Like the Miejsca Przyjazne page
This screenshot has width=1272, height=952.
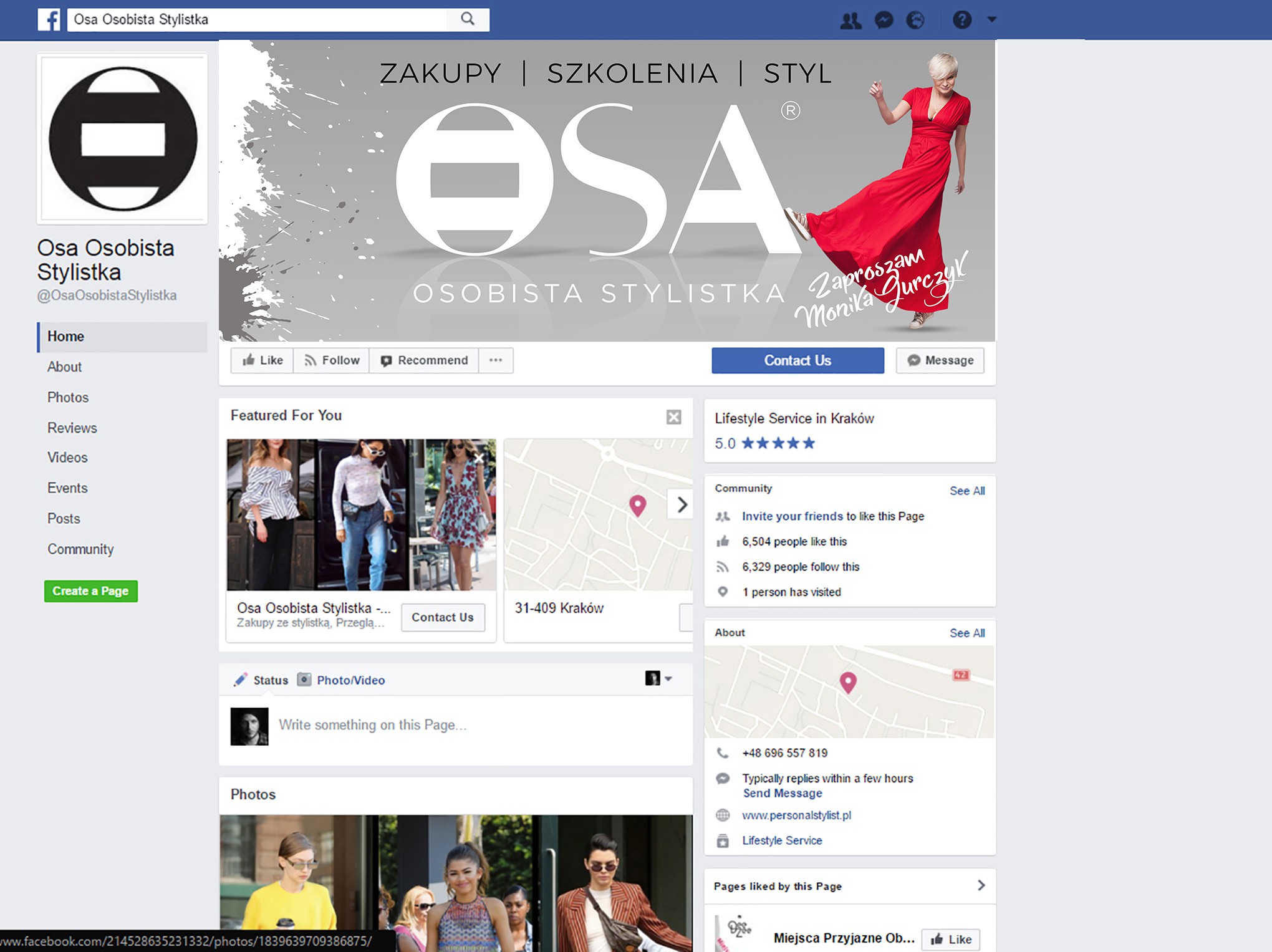[951, 940]
